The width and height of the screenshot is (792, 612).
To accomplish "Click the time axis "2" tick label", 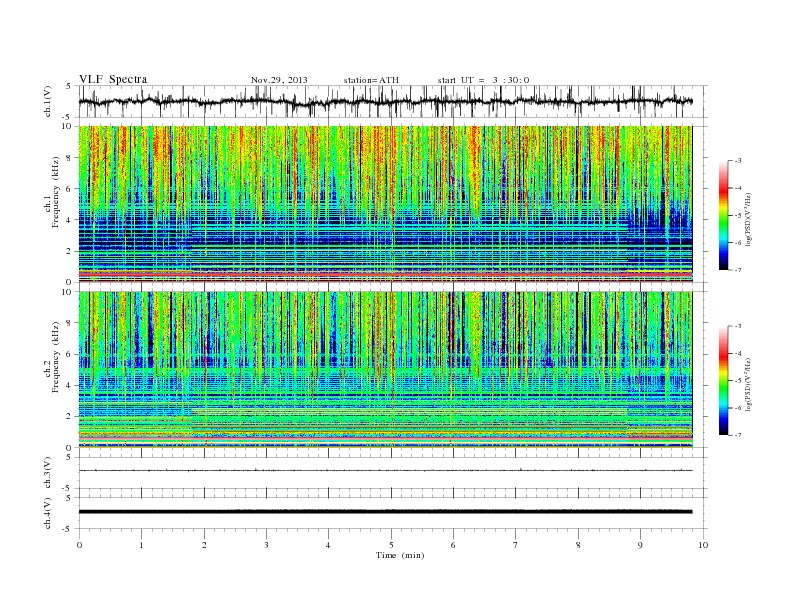I will tap(204, 545).
